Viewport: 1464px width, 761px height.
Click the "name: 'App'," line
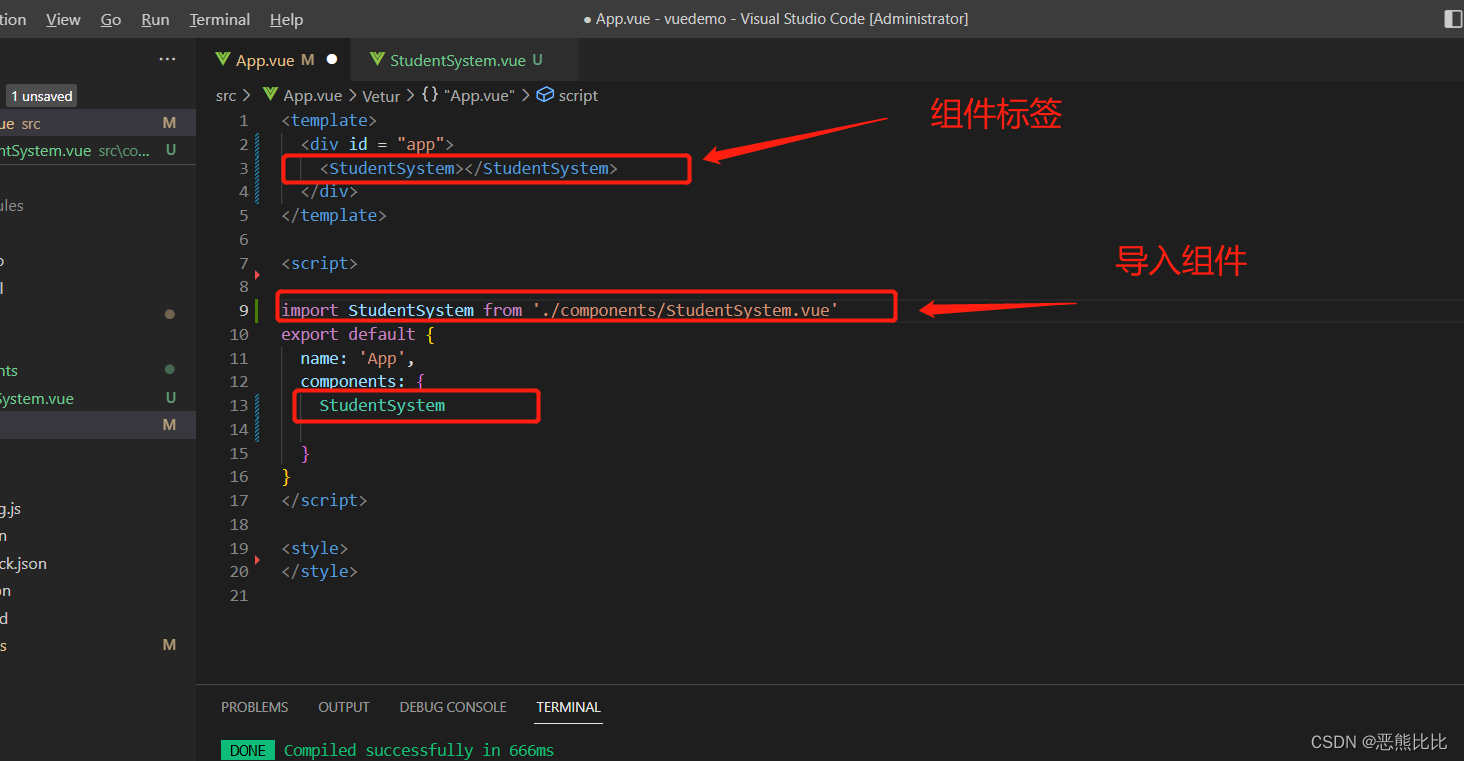(x=358, y=358)
